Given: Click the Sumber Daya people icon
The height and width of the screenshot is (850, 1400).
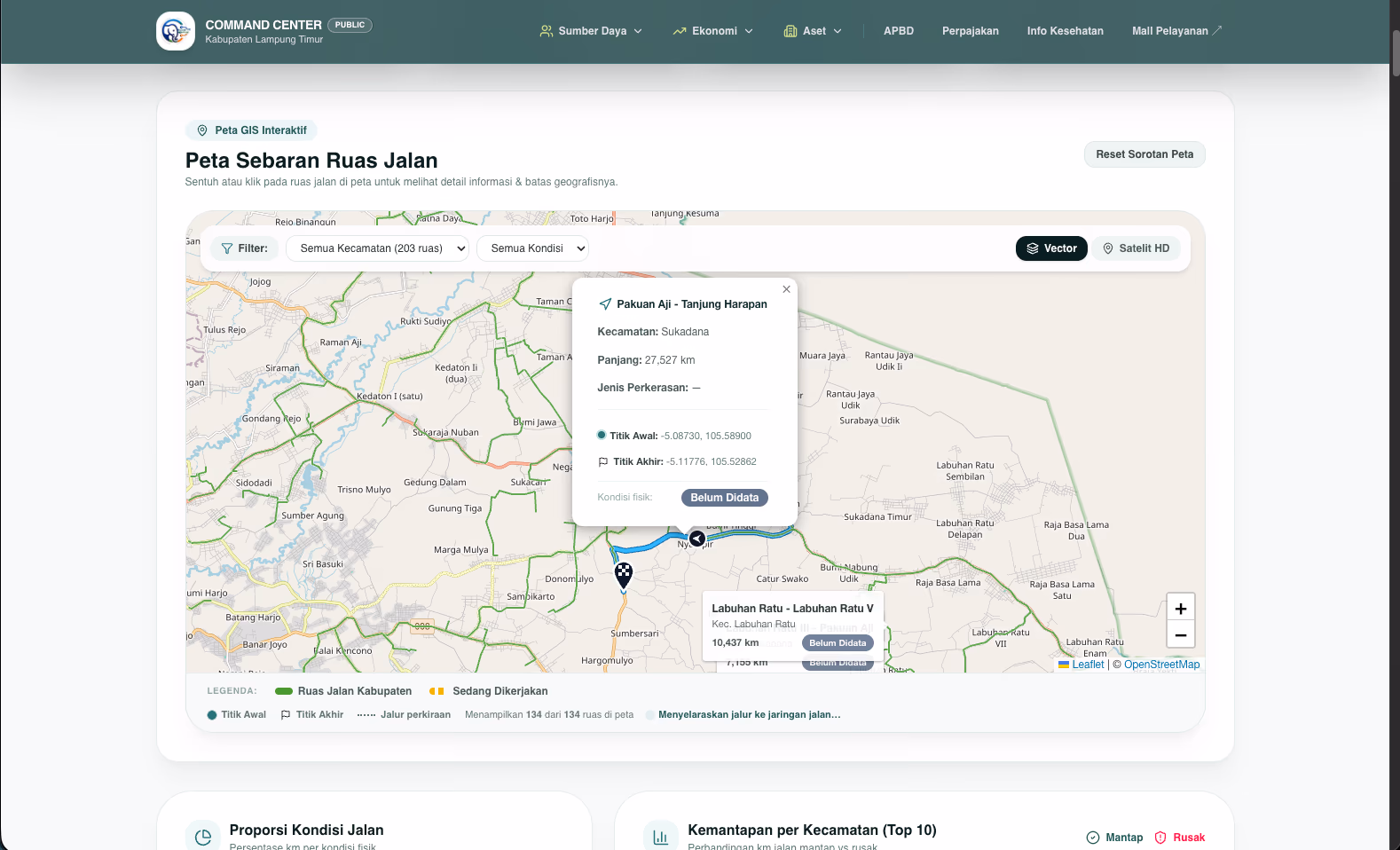Looking at the screenshot, I should (x=547, y=31).
